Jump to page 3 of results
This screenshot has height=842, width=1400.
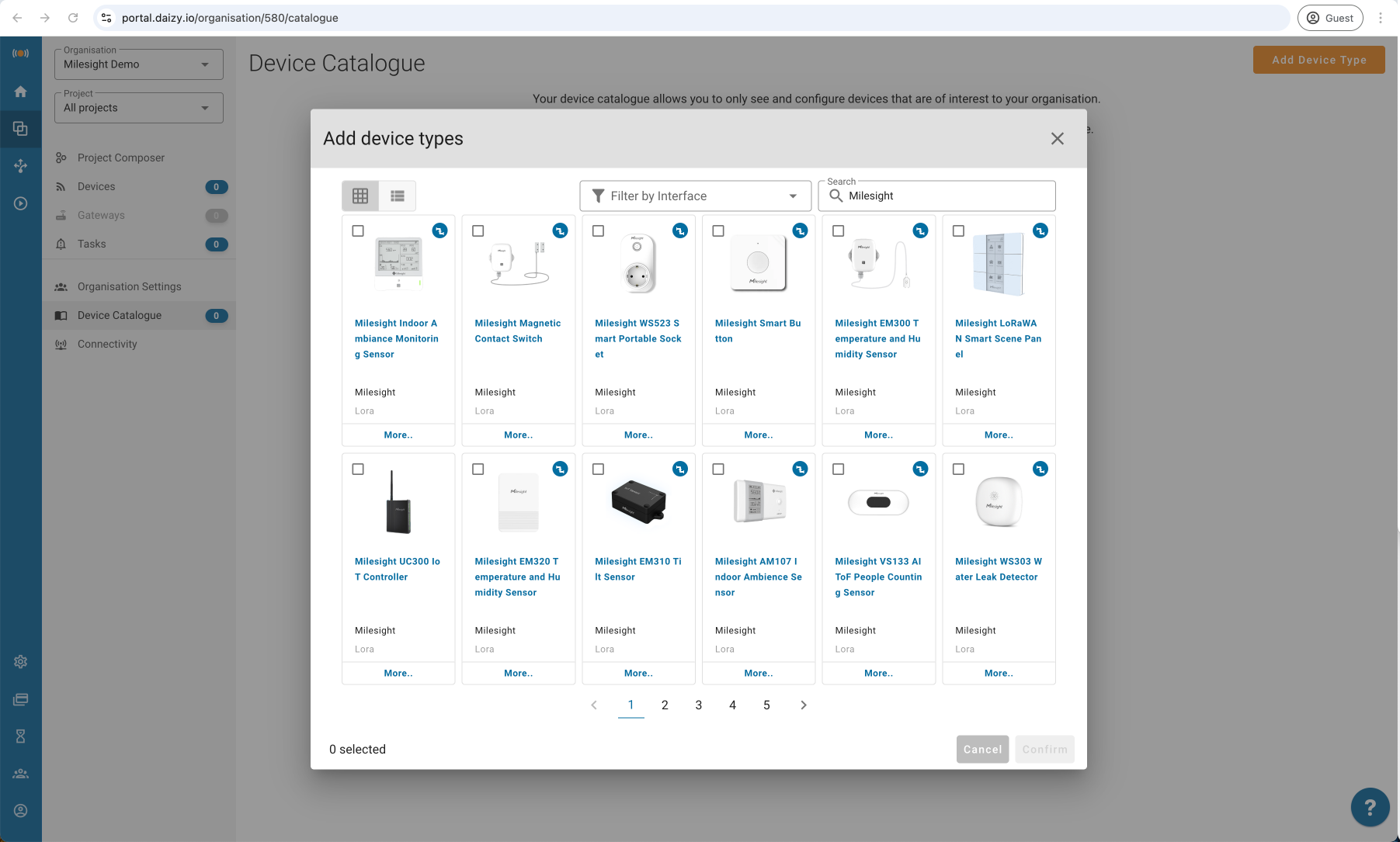pyautogui.click(x=699, y=705)
